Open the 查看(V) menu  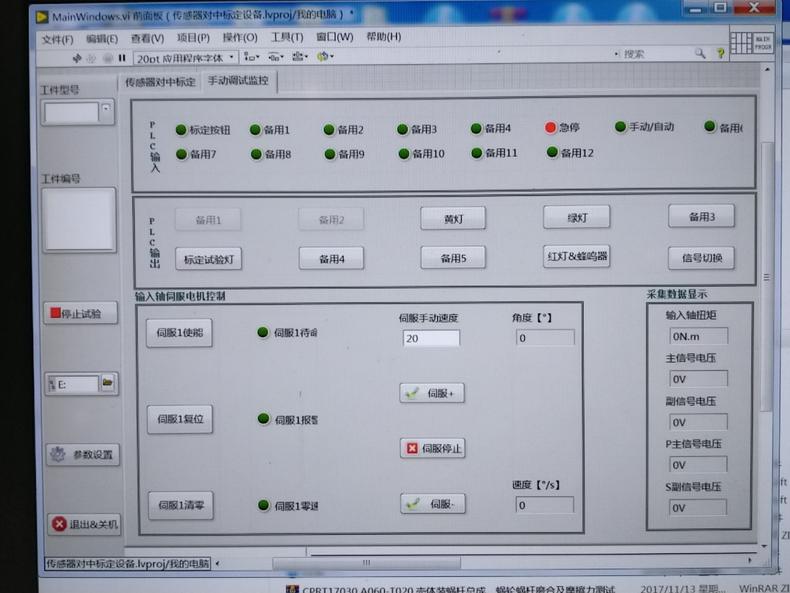[x=147, y=38]
